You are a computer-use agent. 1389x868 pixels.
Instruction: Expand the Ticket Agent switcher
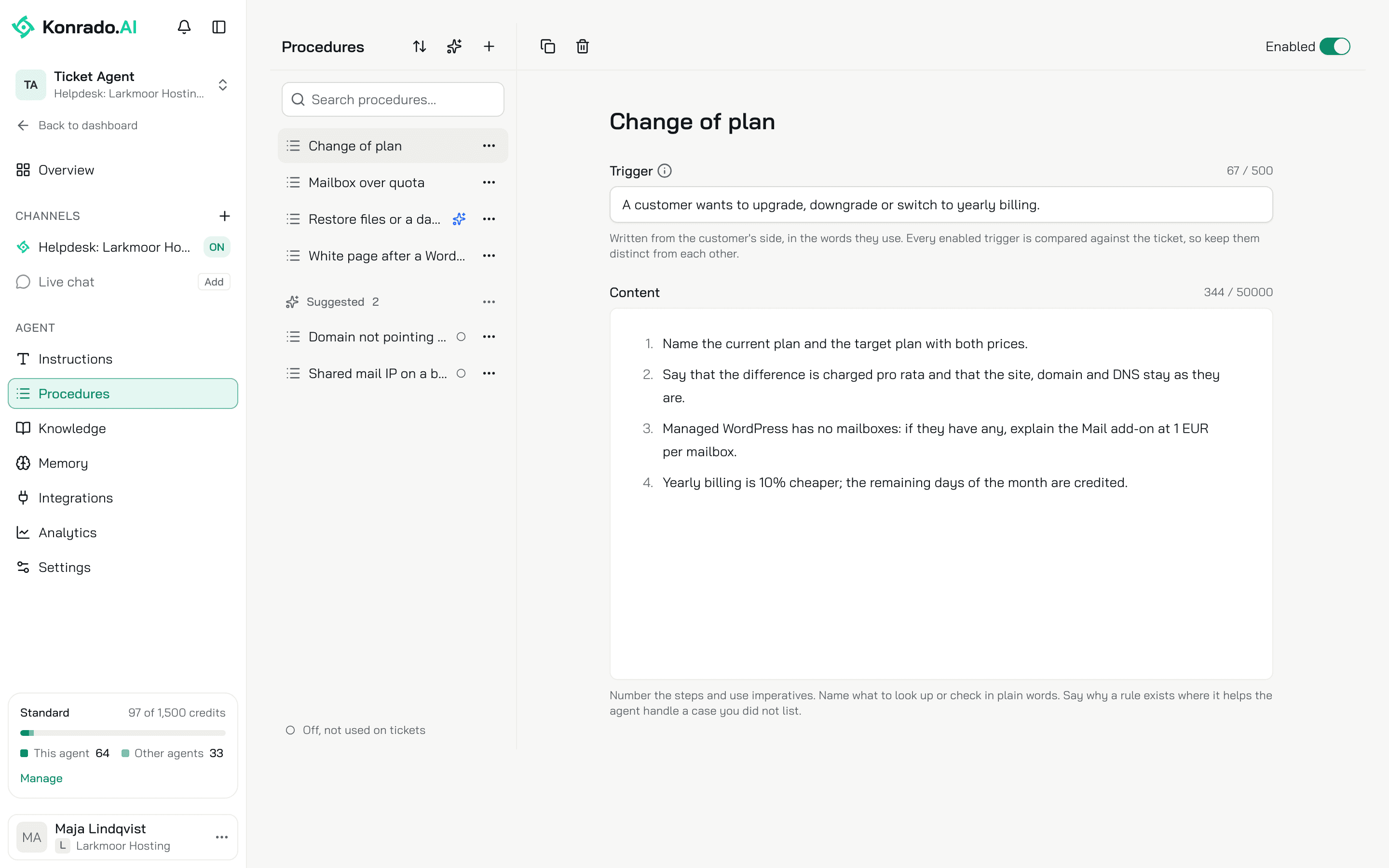pos(223,85)
